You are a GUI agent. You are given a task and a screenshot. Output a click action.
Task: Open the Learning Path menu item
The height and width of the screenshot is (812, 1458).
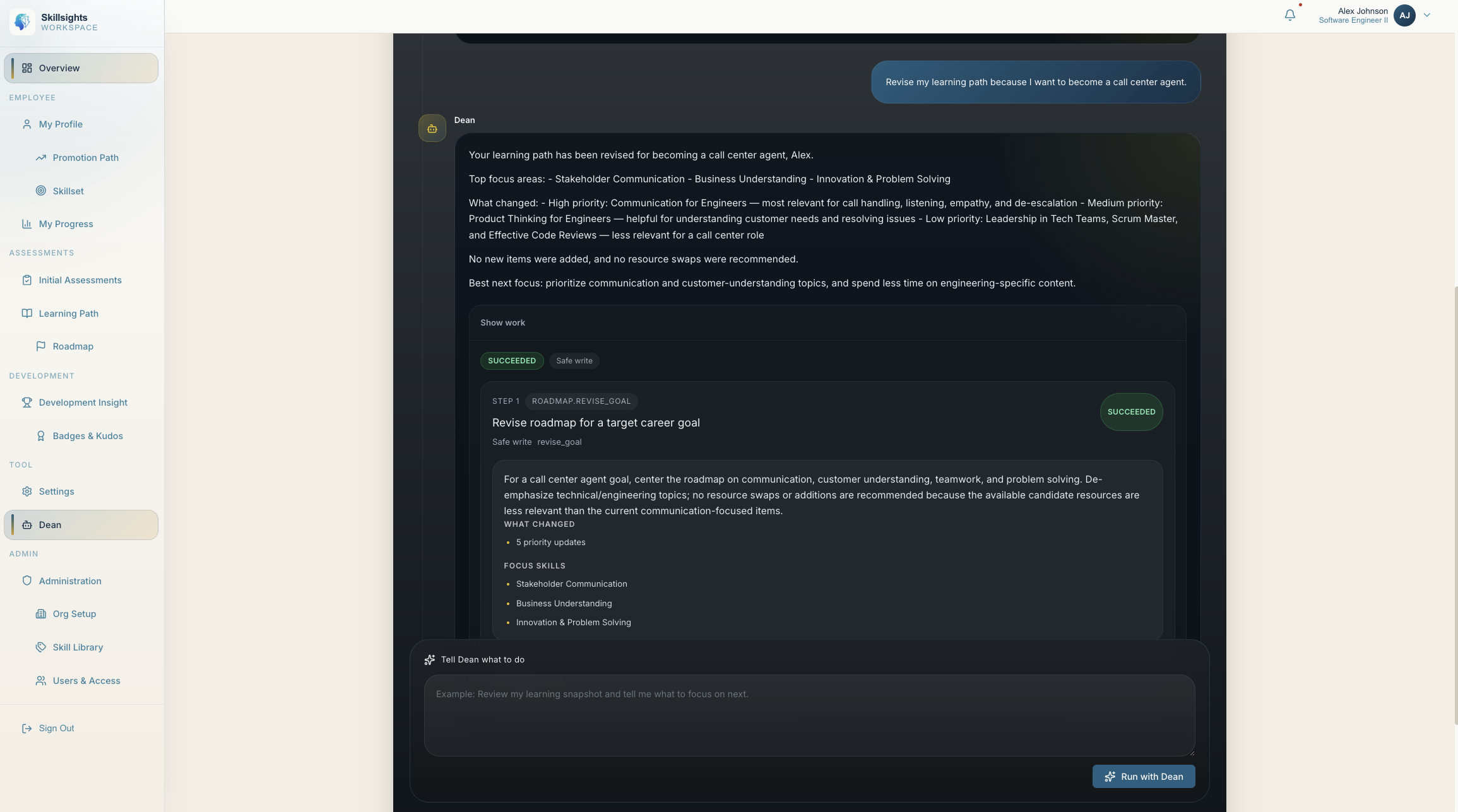(x=68, y=314)
